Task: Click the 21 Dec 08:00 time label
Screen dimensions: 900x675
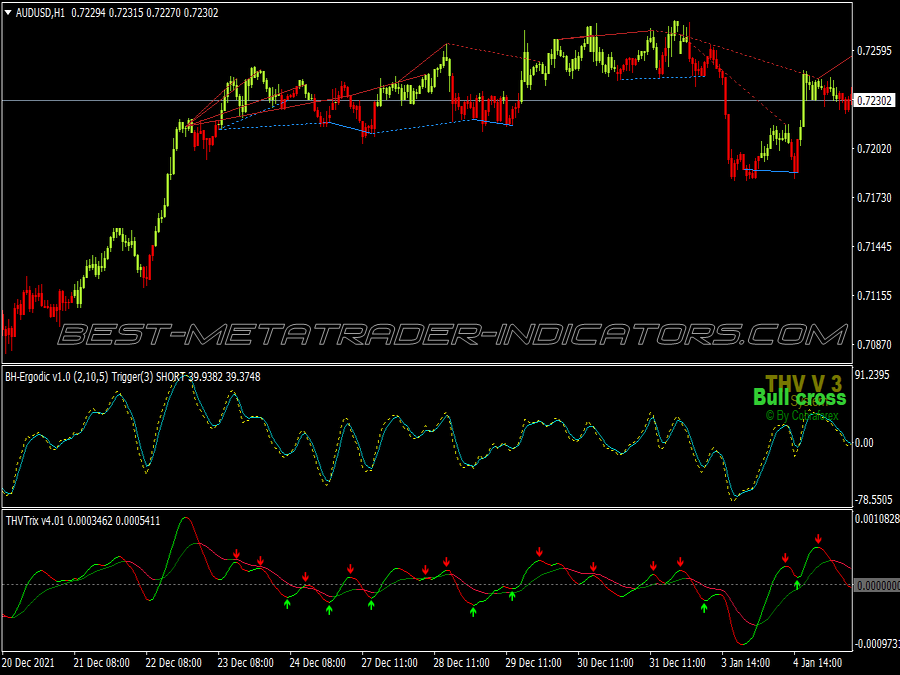Action: point(102,663)
